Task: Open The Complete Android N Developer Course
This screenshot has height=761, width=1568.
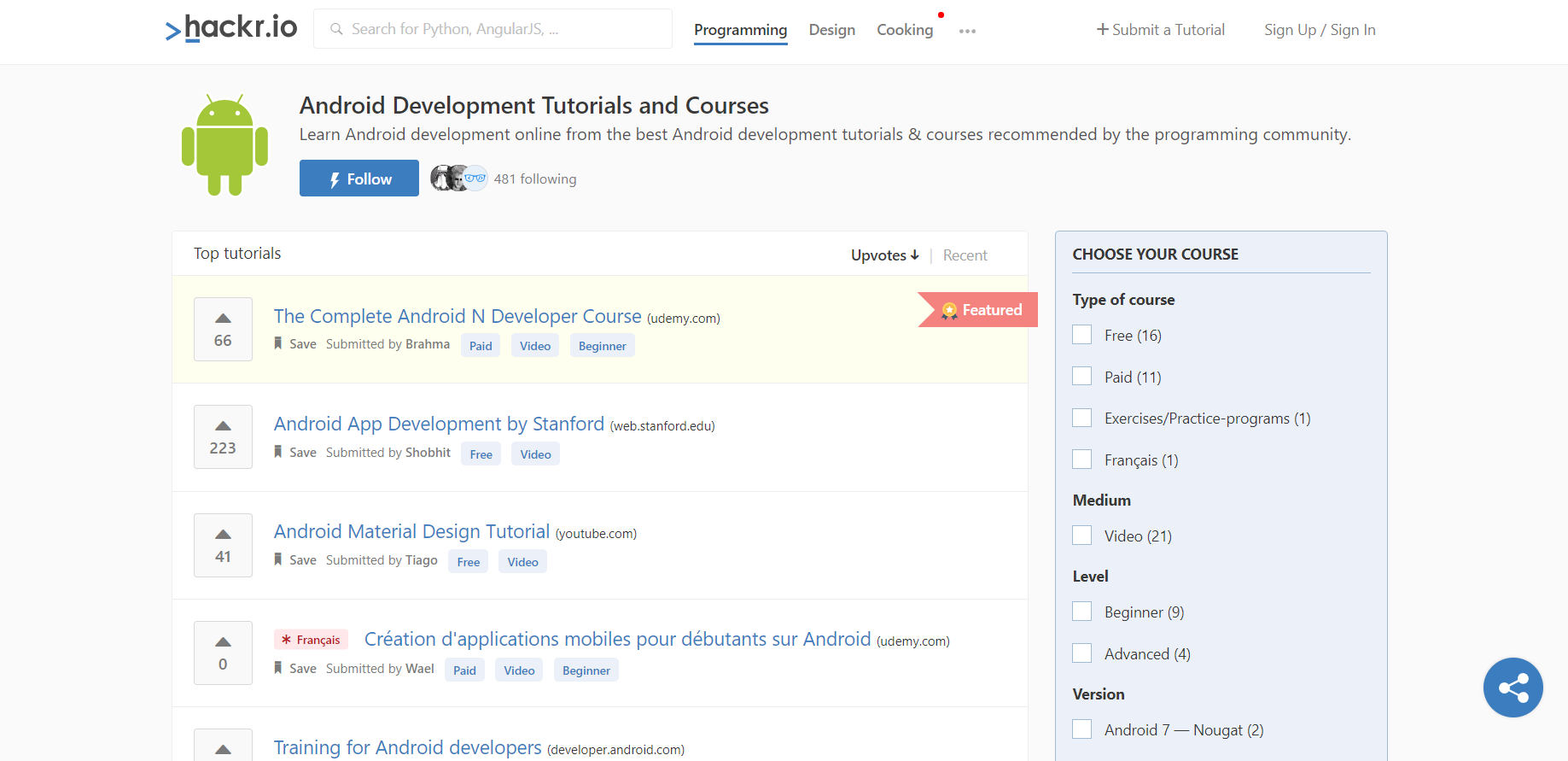Action: pyautogui.click(x=458, y=316)
